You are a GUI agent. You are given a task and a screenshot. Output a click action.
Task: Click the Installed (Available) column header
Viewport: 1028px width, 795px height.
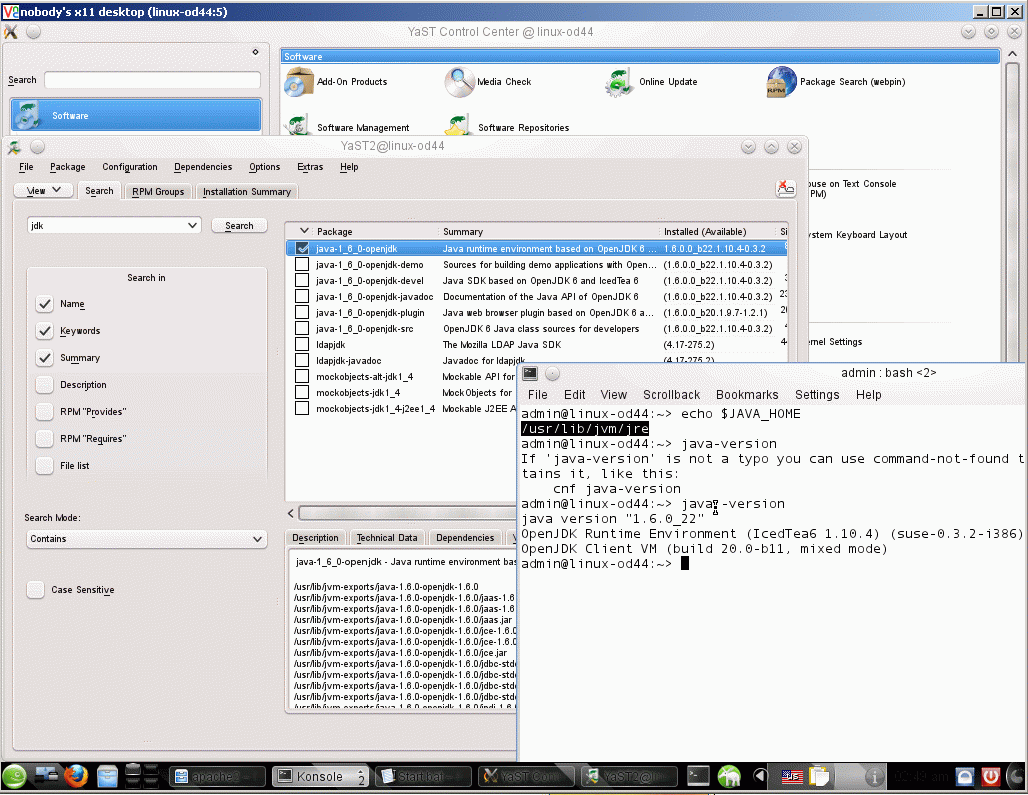click(705, 231)
